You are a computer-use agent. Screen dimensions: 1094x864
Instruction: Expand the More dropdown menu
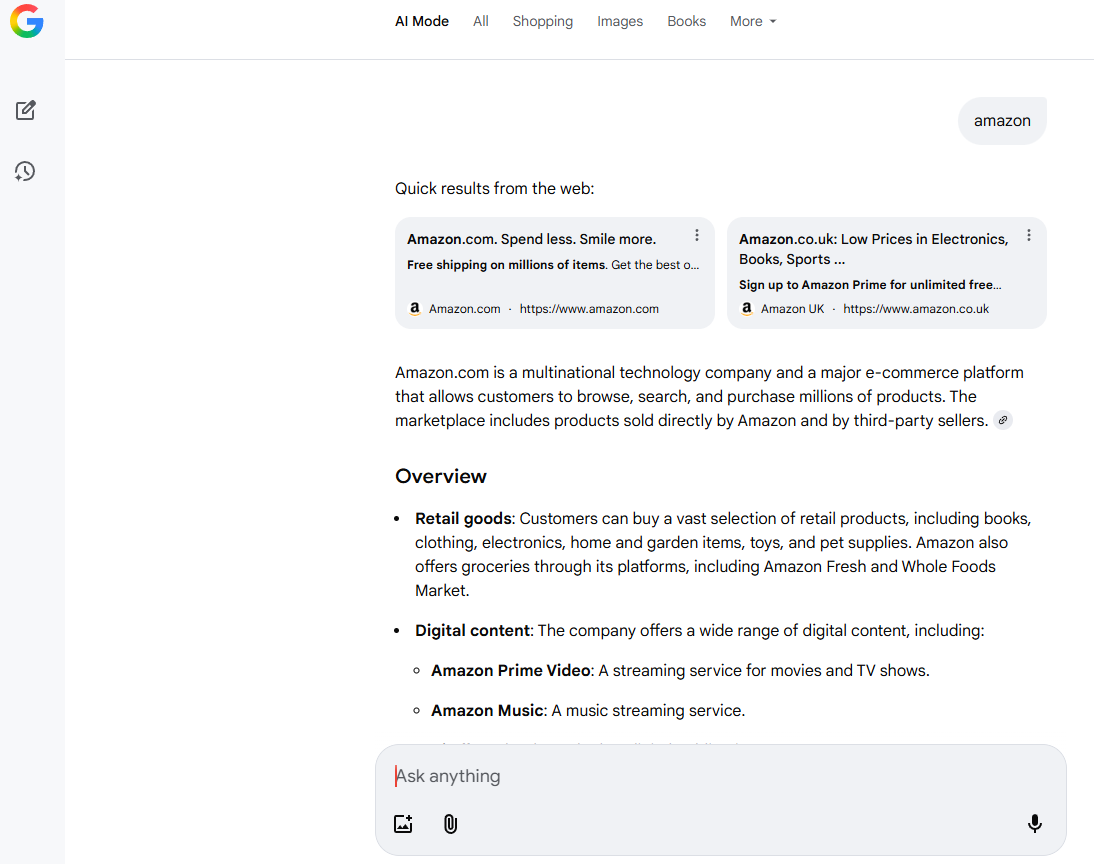[x=753, y=21]
